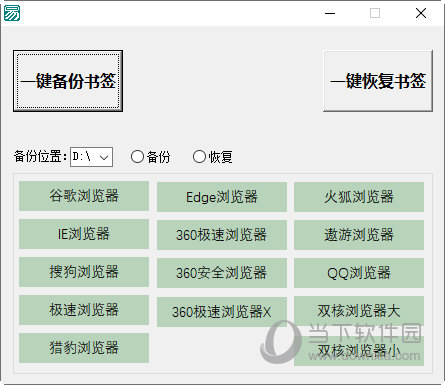Viewport: 445px width, 385px height.
Task: Select 360安全浏览器 button
Action: (x=222, y=273)
